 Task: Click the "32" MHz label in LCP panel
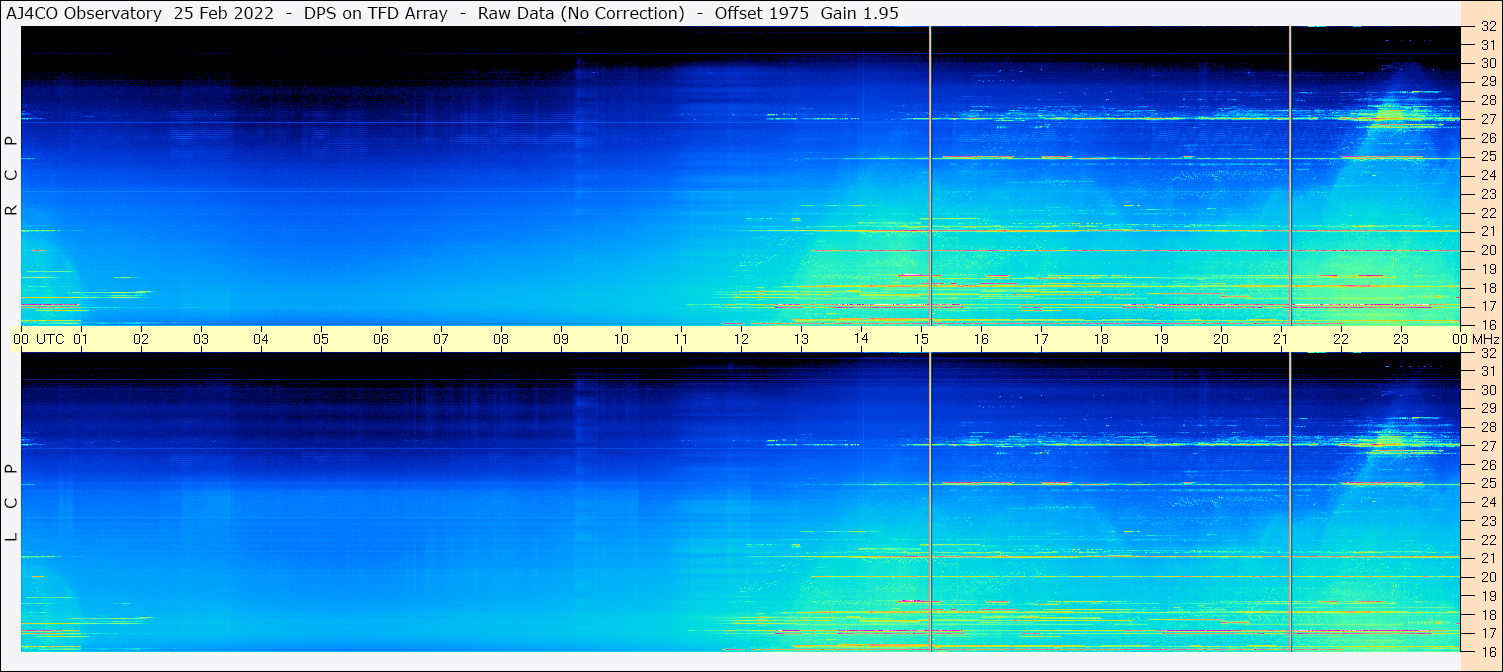[x=1488, y=353]
